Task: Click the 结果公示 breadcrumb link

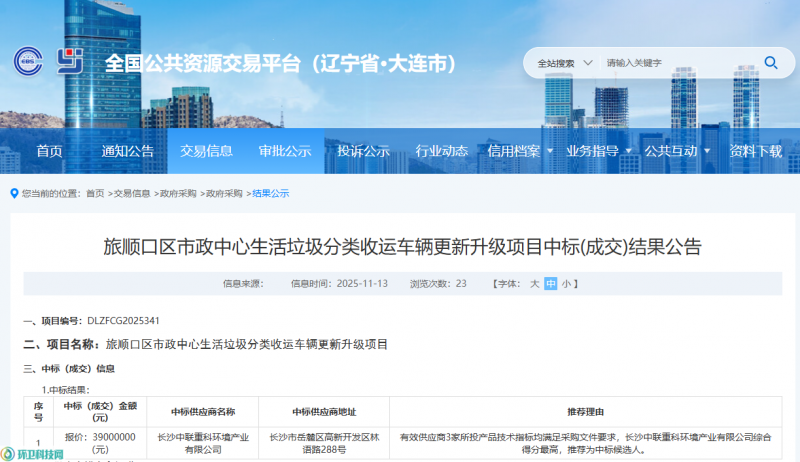Action: click(270, 193)
